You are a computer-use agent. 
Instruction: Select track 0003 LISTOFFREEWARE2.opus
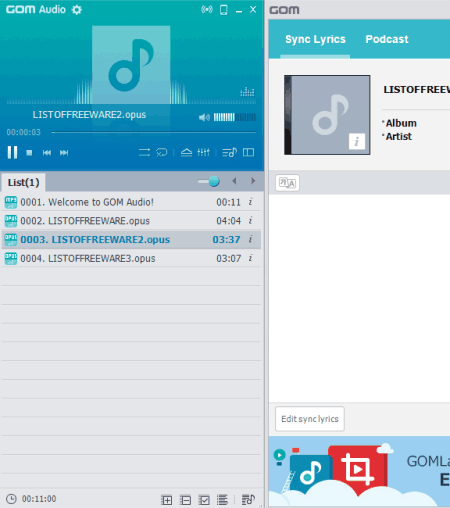click(x=131, y=239)
